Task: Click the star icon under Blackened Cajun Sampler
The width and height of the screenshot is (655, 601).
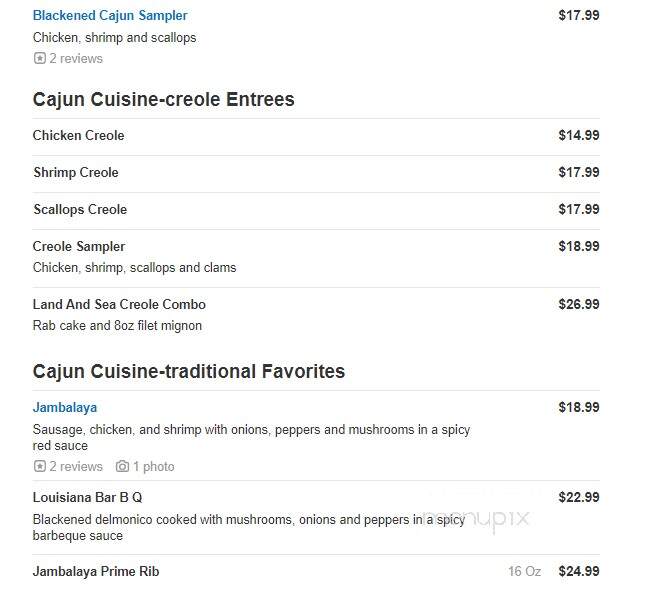Action: pos(40,58)
